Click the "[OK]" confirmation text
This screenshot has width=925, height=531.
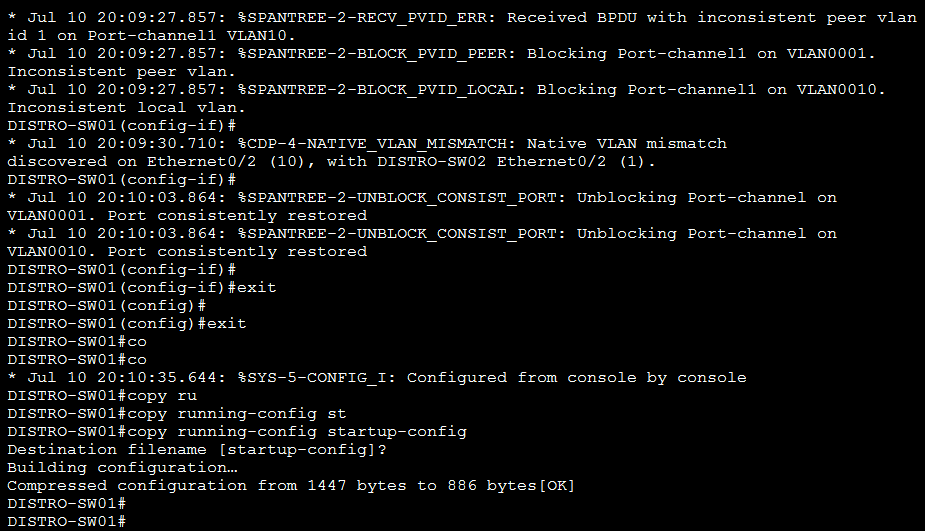(x=555, y=486)
